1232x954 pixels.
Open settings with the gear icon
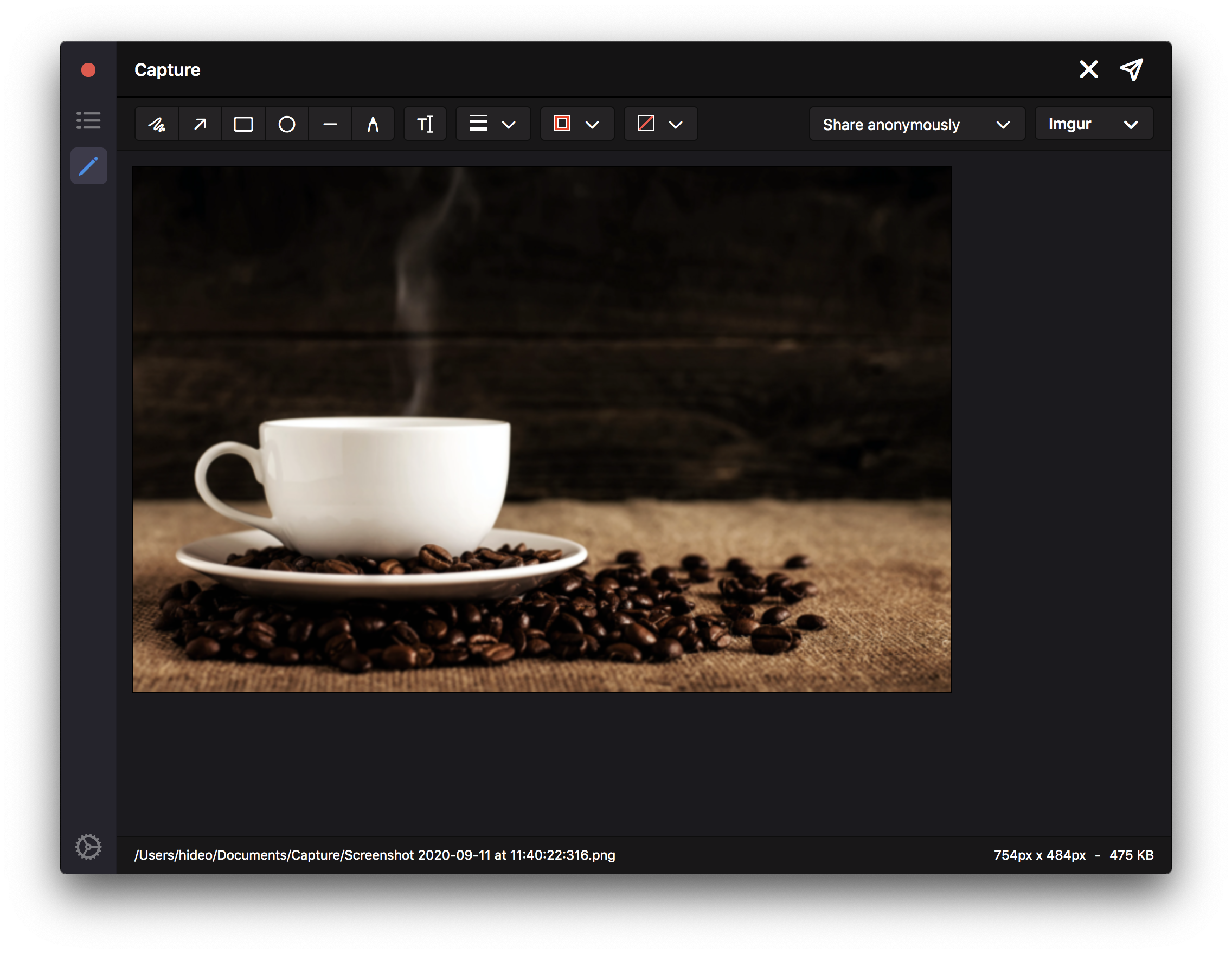pyautogui.click(x=88, y=846)
